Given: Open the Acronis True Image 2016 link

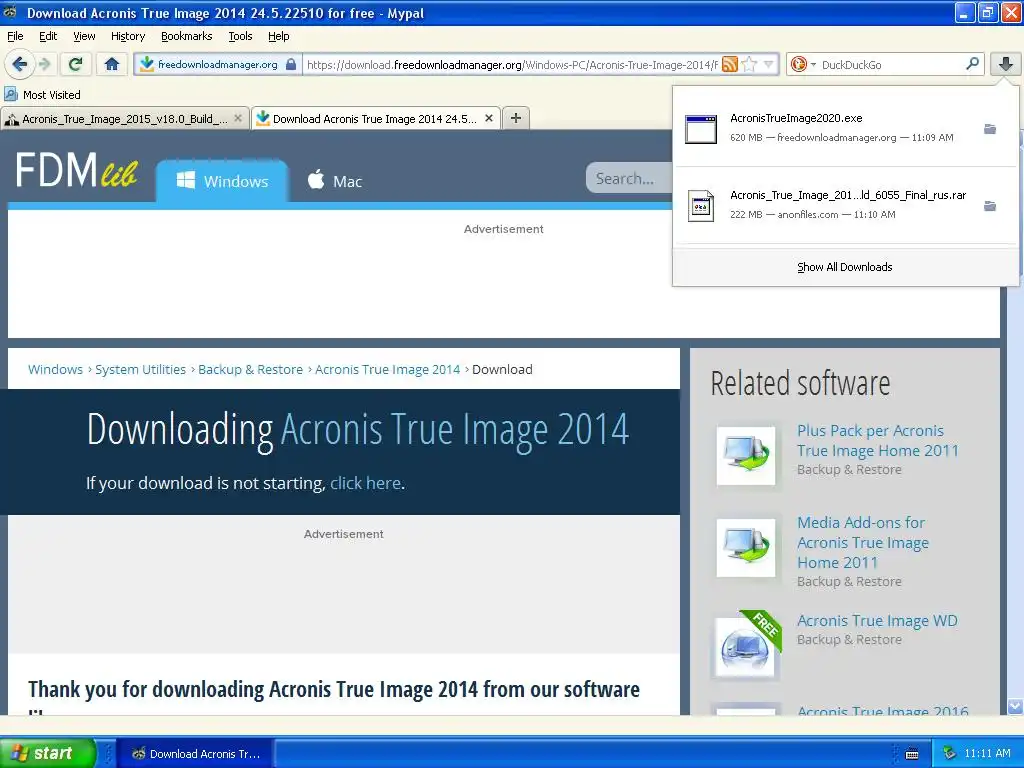Looking at the screenshot, I should tap(883, 710).
